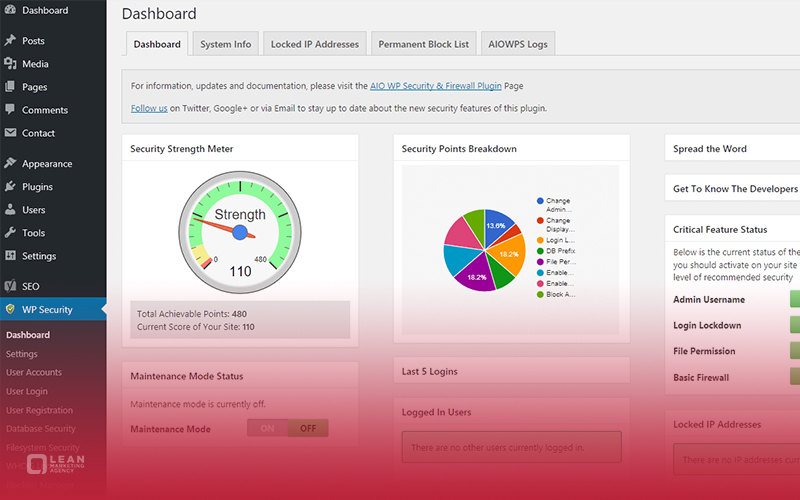
Task: Click the Appearance paintbrush icon
Action: (10, 163)
